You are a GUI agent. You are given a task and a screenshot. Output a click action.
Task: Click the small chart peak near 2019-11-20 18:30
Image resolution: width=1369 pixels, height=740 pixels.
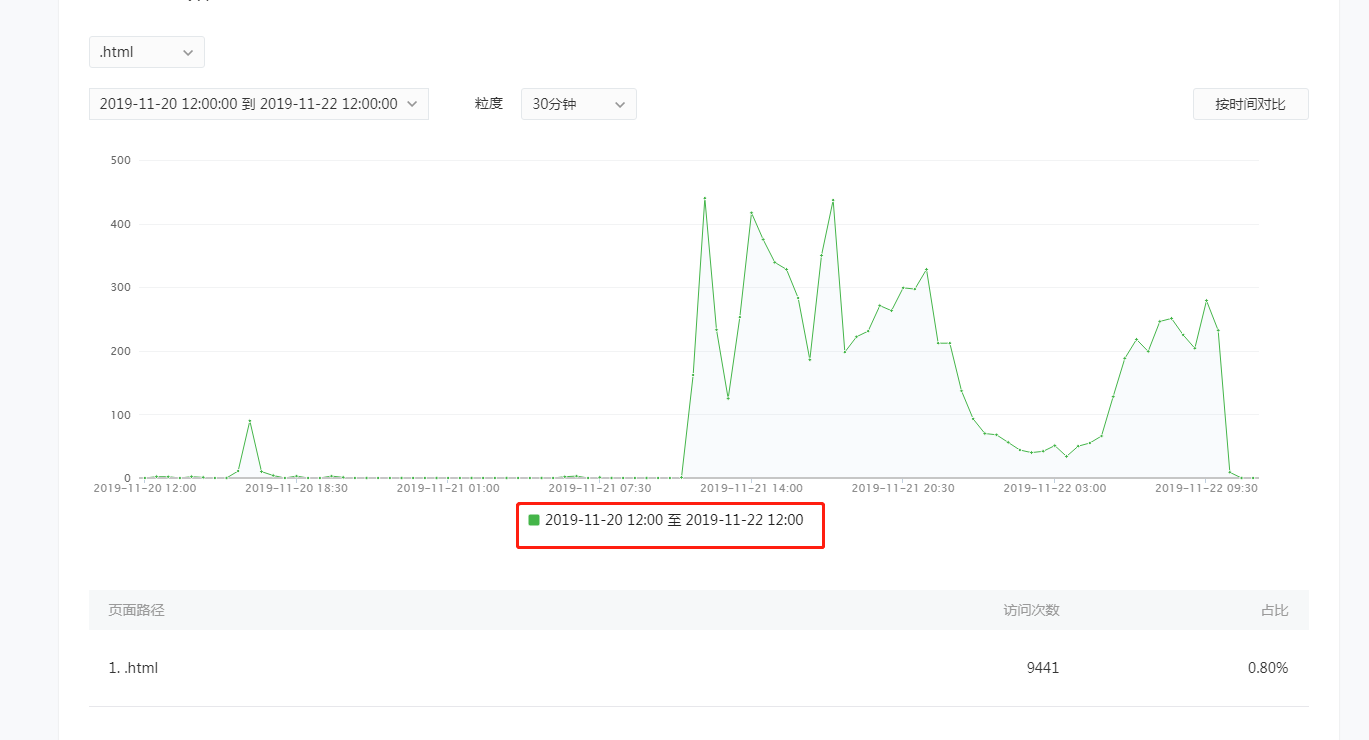coord(250,421)
